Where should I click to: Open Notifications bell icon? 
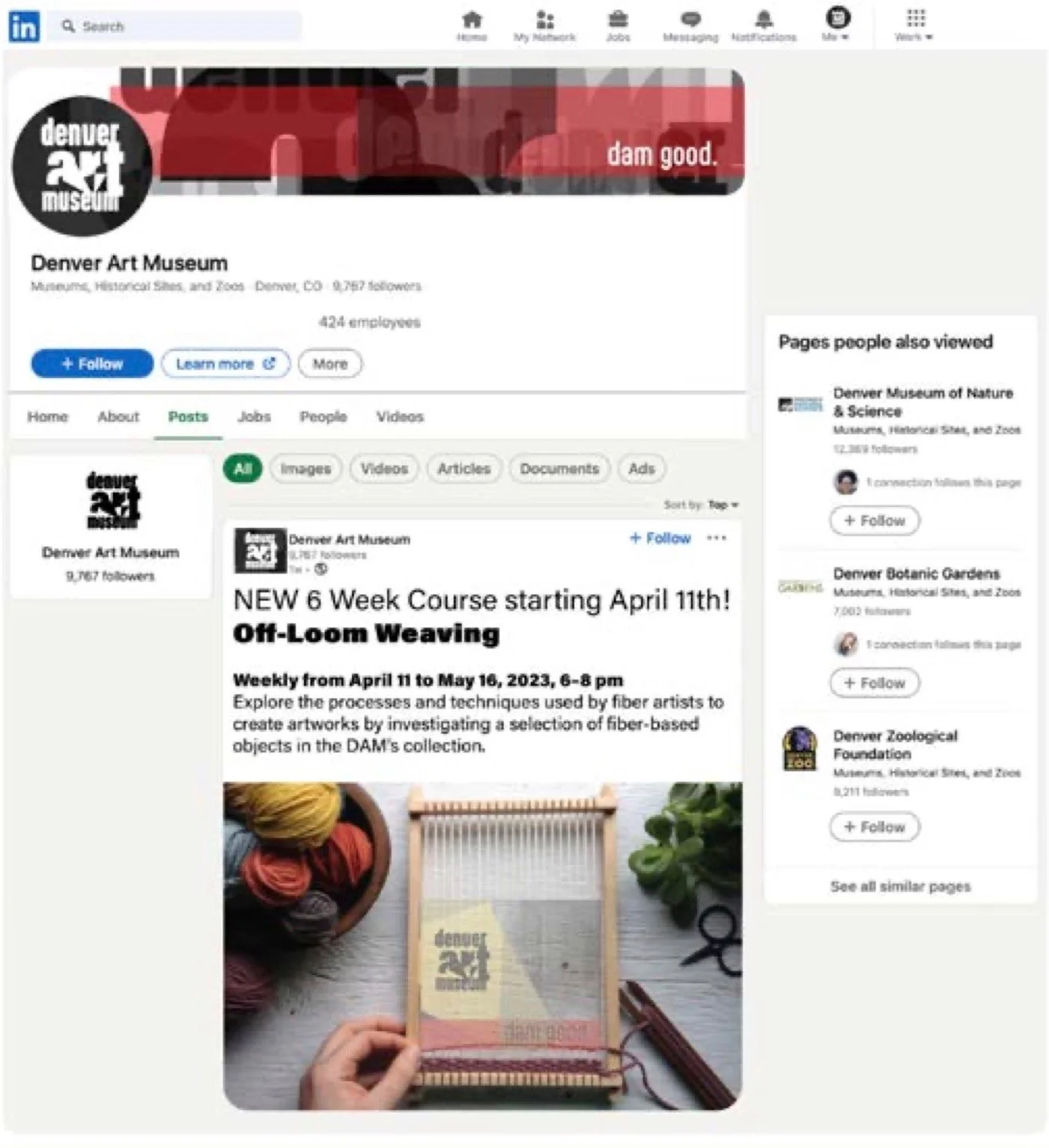(764, 19)
